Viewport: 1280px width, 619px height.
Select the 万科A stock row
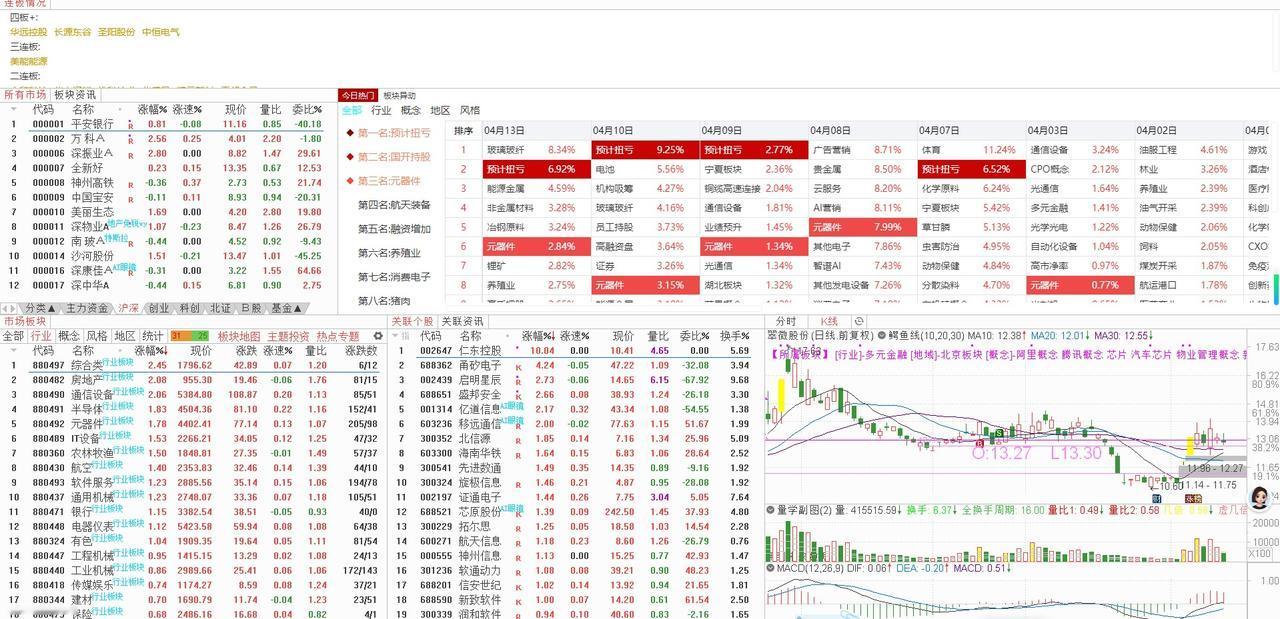point(165,139)
